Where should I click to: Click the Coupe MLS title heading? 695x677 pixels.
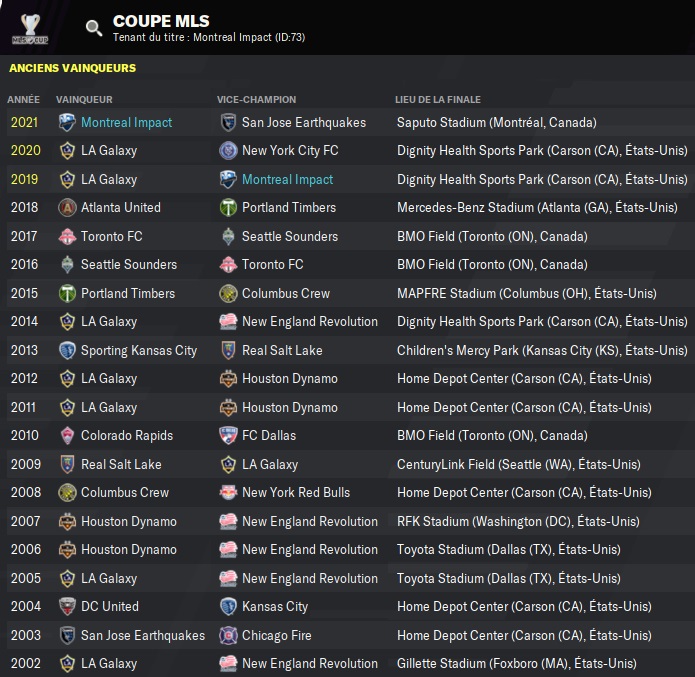click(x=161, y=21)
